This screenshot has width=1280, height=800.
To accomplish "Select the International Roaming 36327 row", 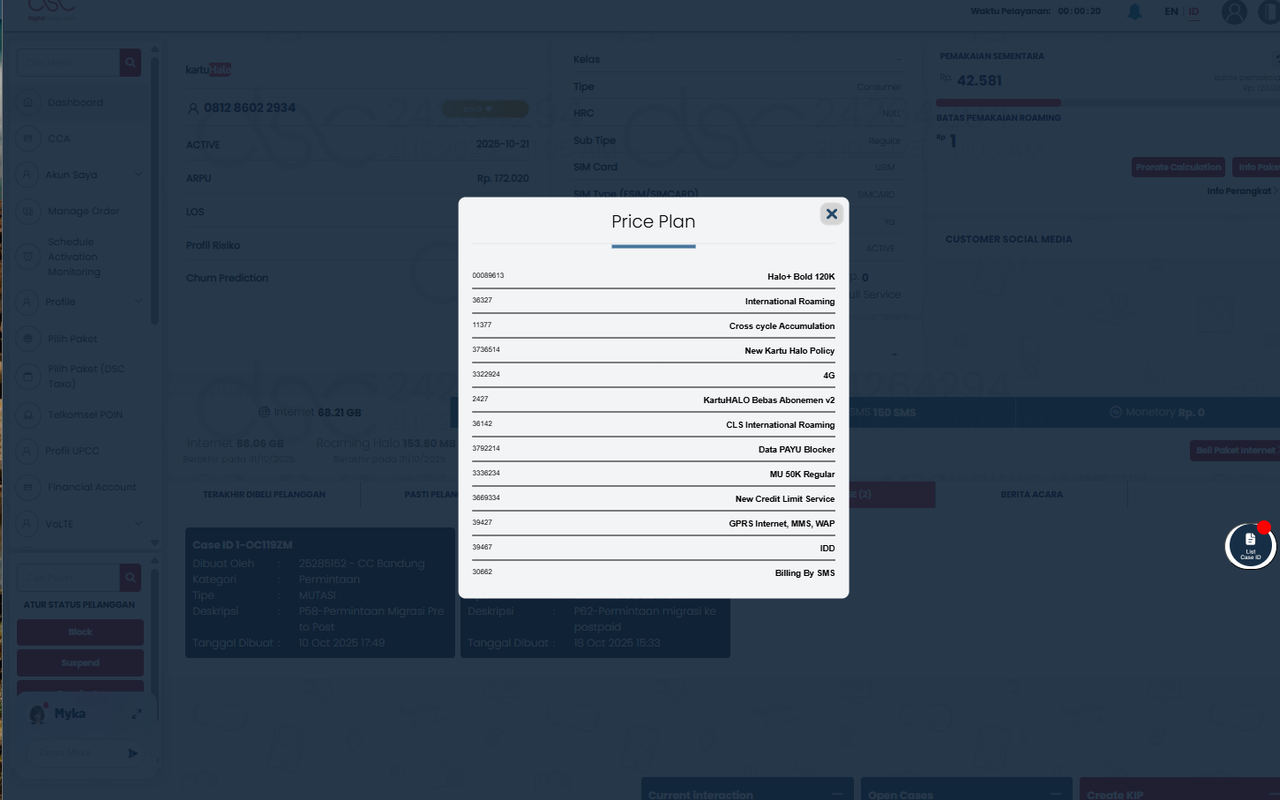I will 653,301.
